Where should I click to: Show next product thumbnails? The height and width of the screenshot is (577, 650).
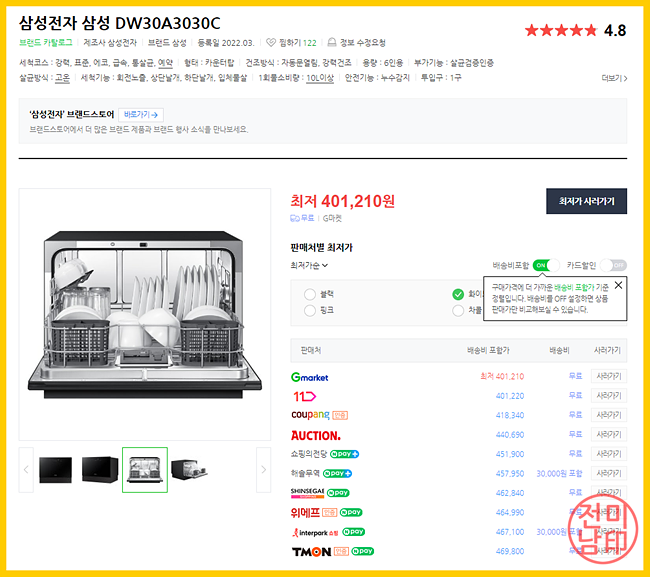pos(264,470)
